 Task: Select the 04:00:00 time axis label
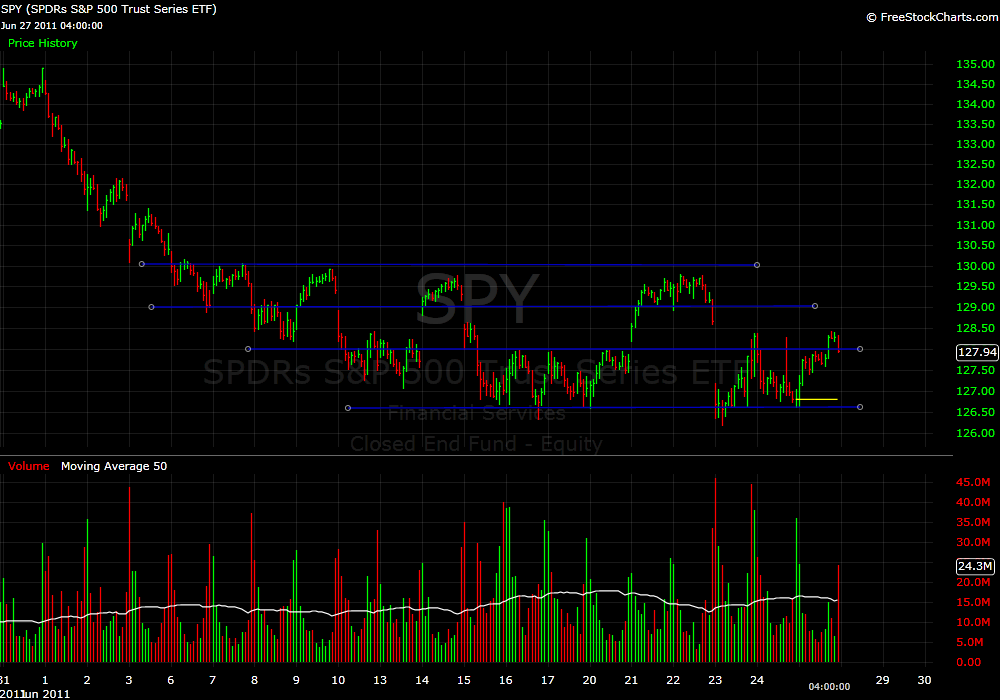829,687
